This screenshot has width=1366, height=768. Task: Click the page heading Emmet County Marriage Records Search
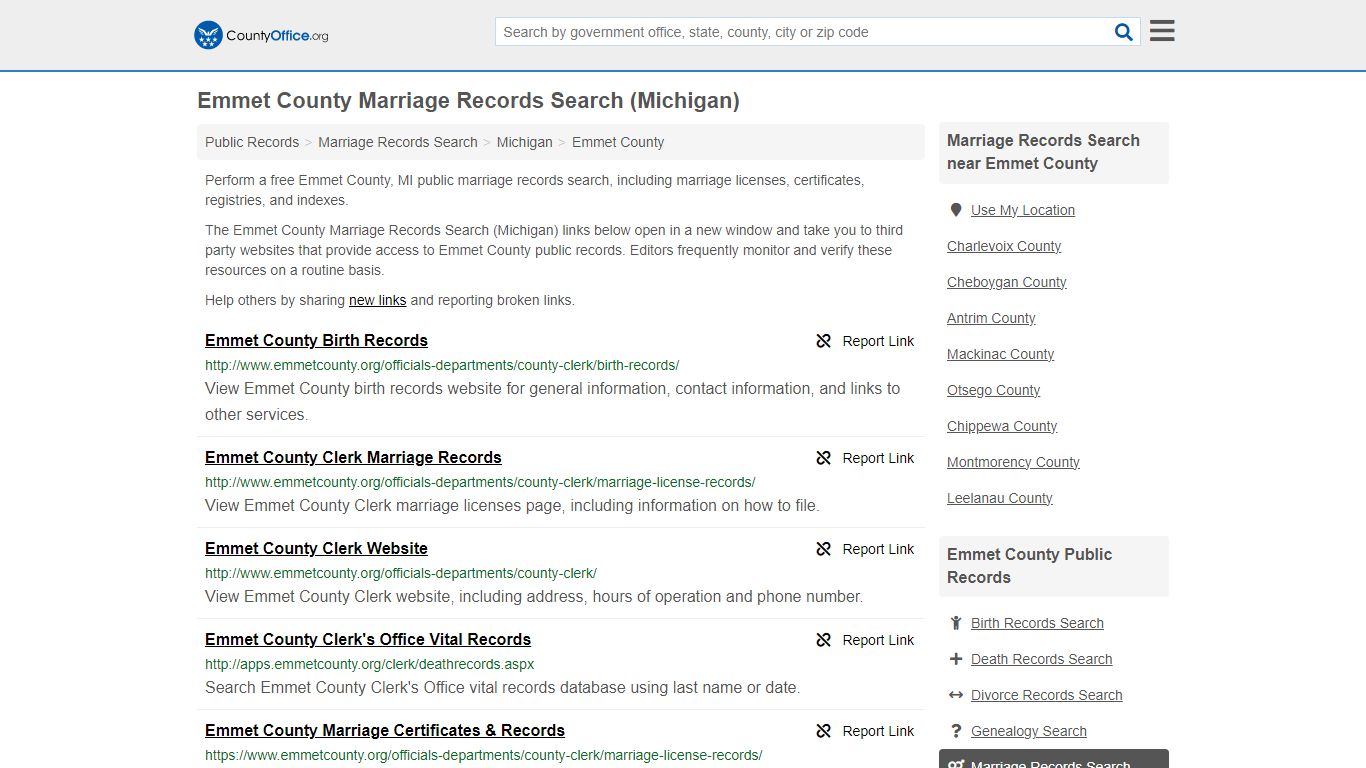(468, 101)
